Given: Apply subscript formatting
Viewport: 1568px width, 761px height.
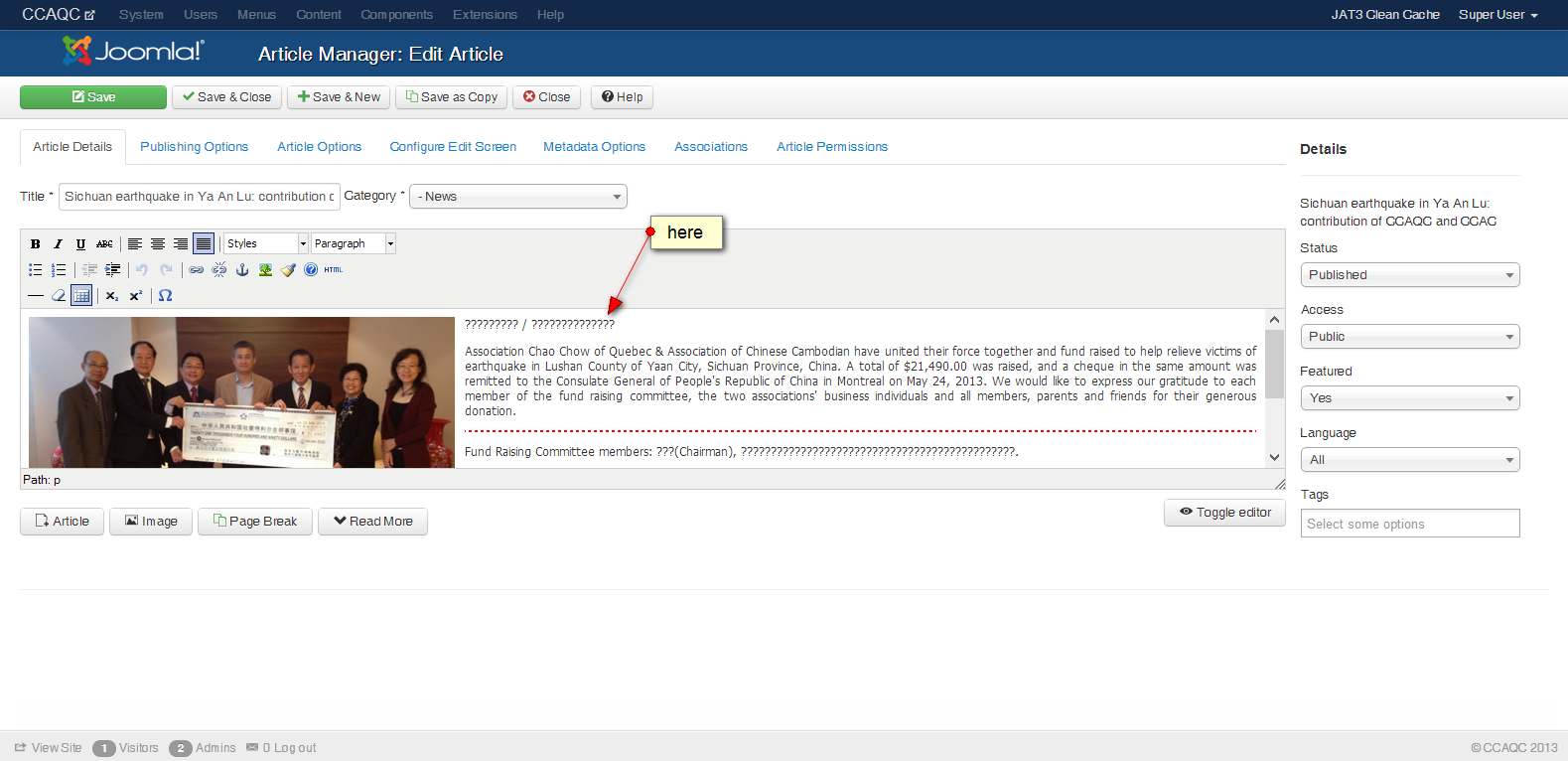Looking at the screenshot, I should click(112, 295).
